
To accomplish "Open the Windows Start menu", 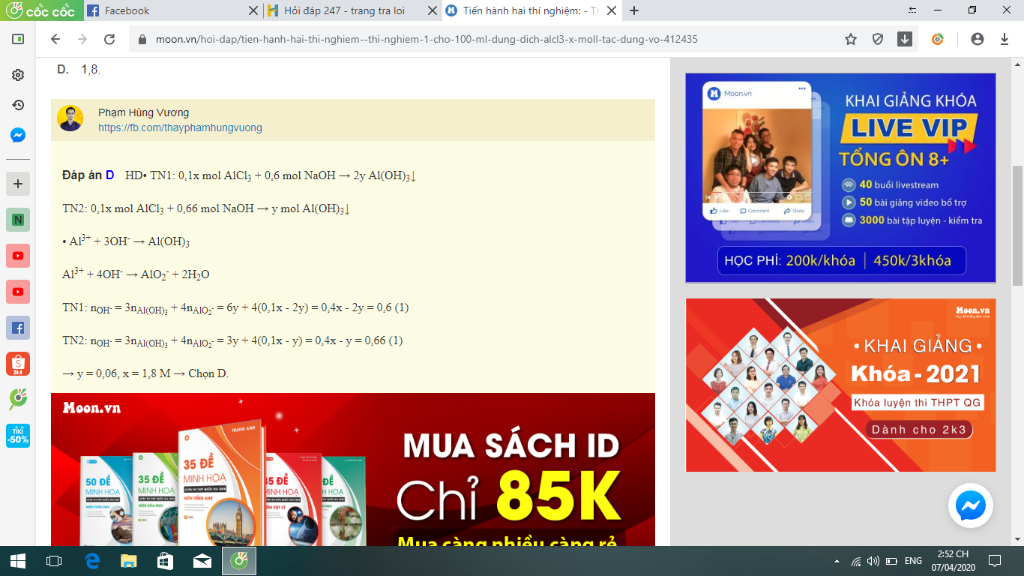I will click(x=18, y=561).
